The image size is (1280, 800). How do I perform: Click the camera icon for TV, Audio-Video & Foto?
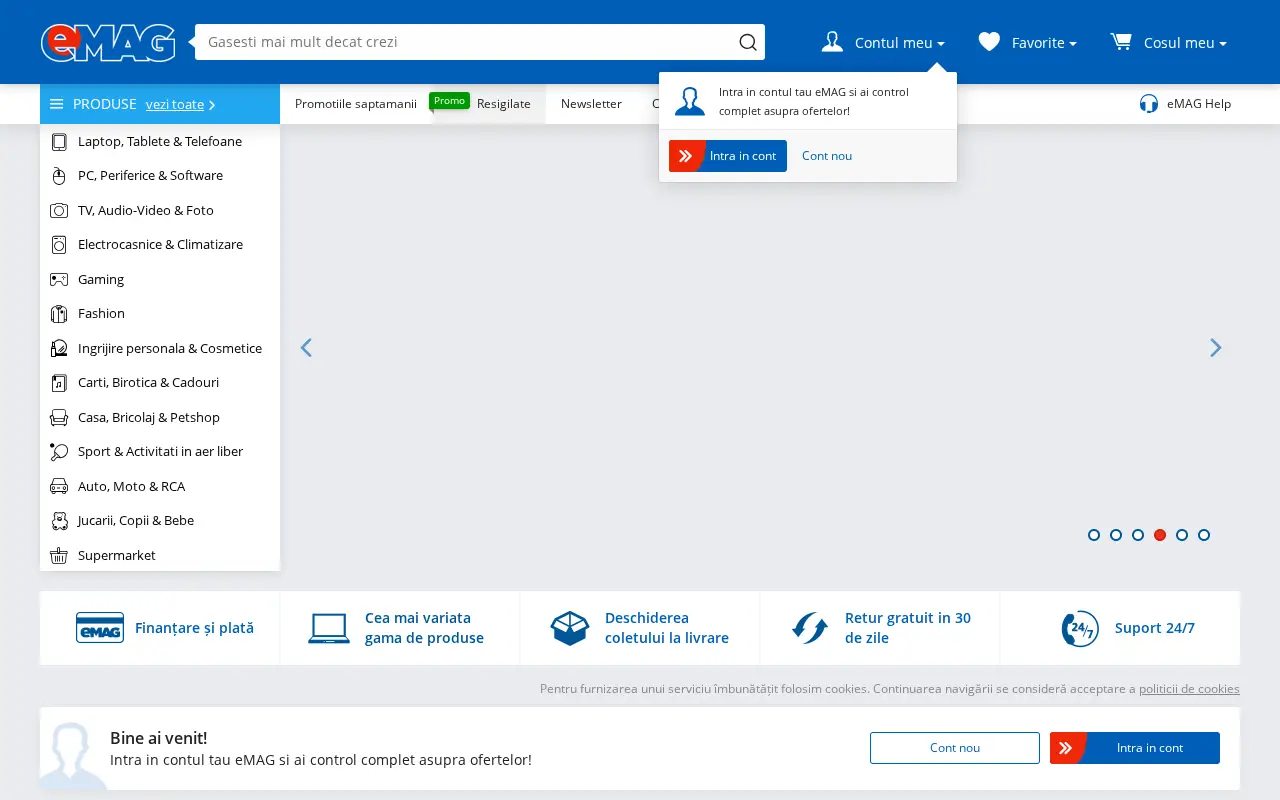click(59, 211)
